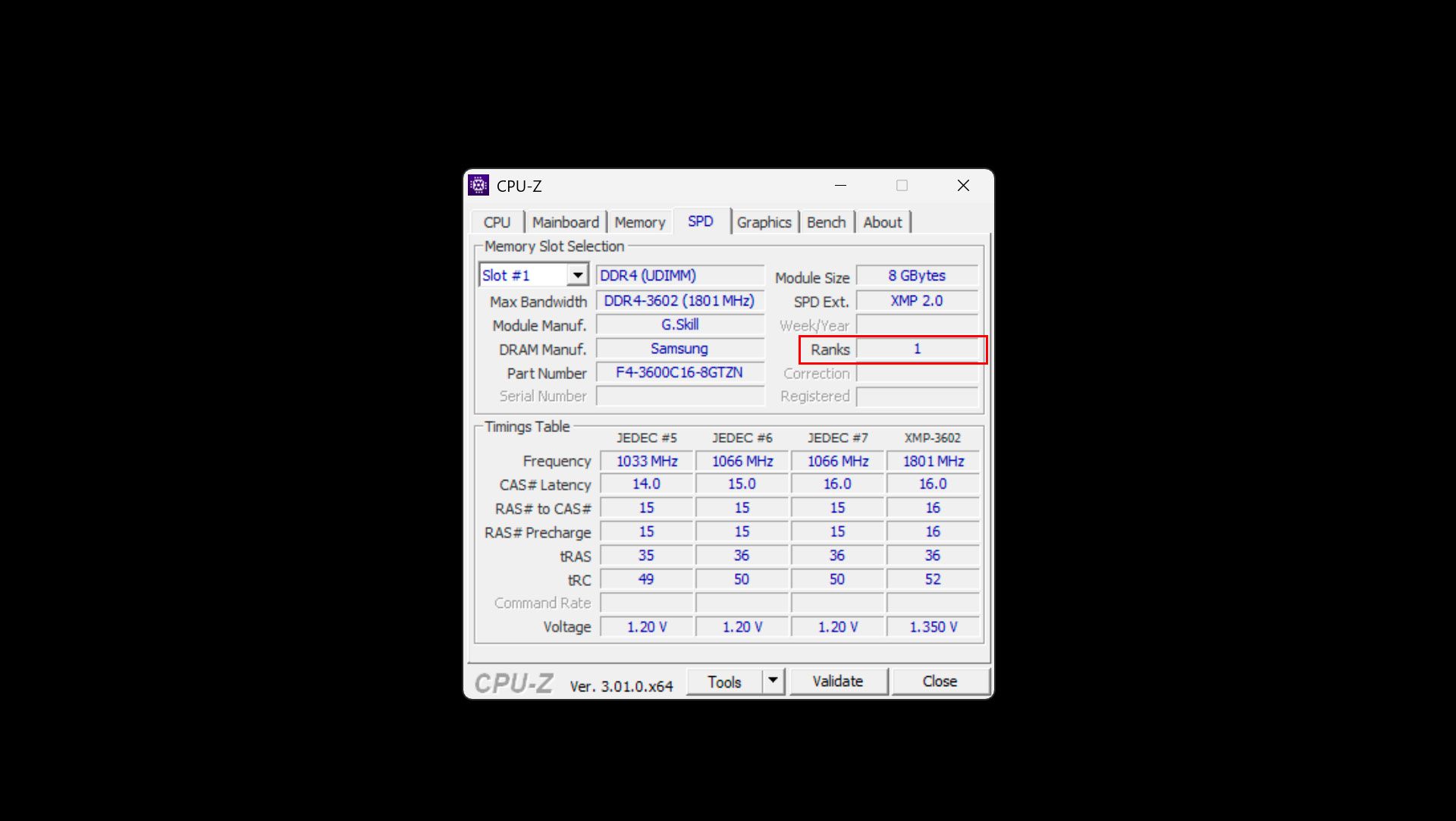Click the 1033 MHz frequency cell
Screen dimensions: 1456x821
tap(647, 461)
